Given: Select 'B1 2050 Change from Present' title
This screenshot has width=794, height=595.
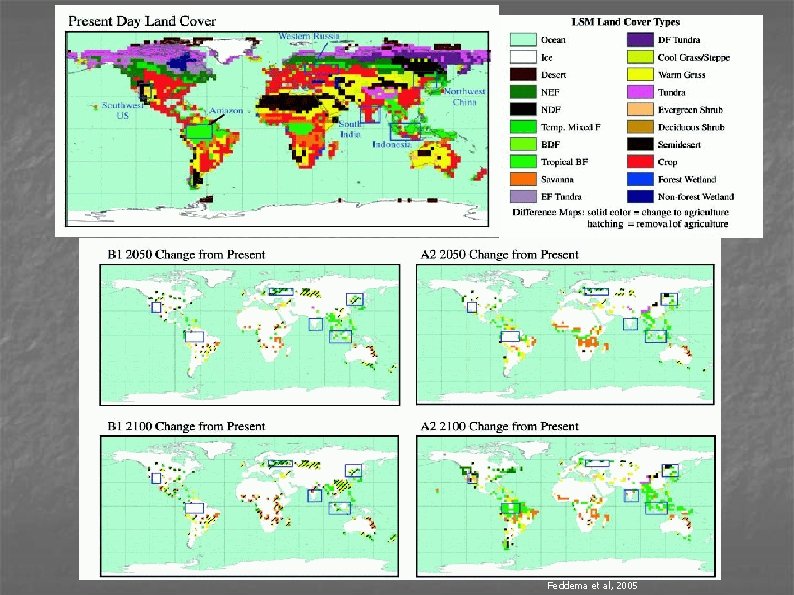Looking at the screenshot, I should coord(186,255).
